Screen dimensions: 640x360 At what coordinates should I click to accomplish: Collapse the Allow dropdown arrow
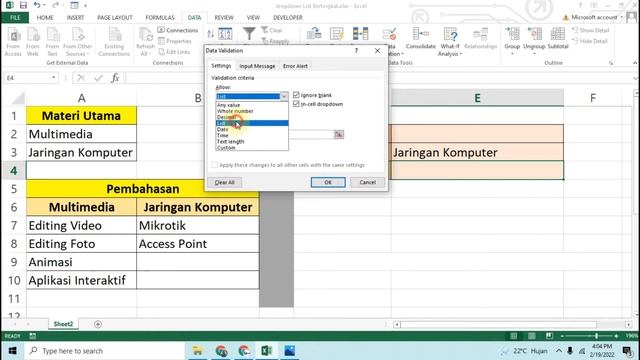point(284,96)
